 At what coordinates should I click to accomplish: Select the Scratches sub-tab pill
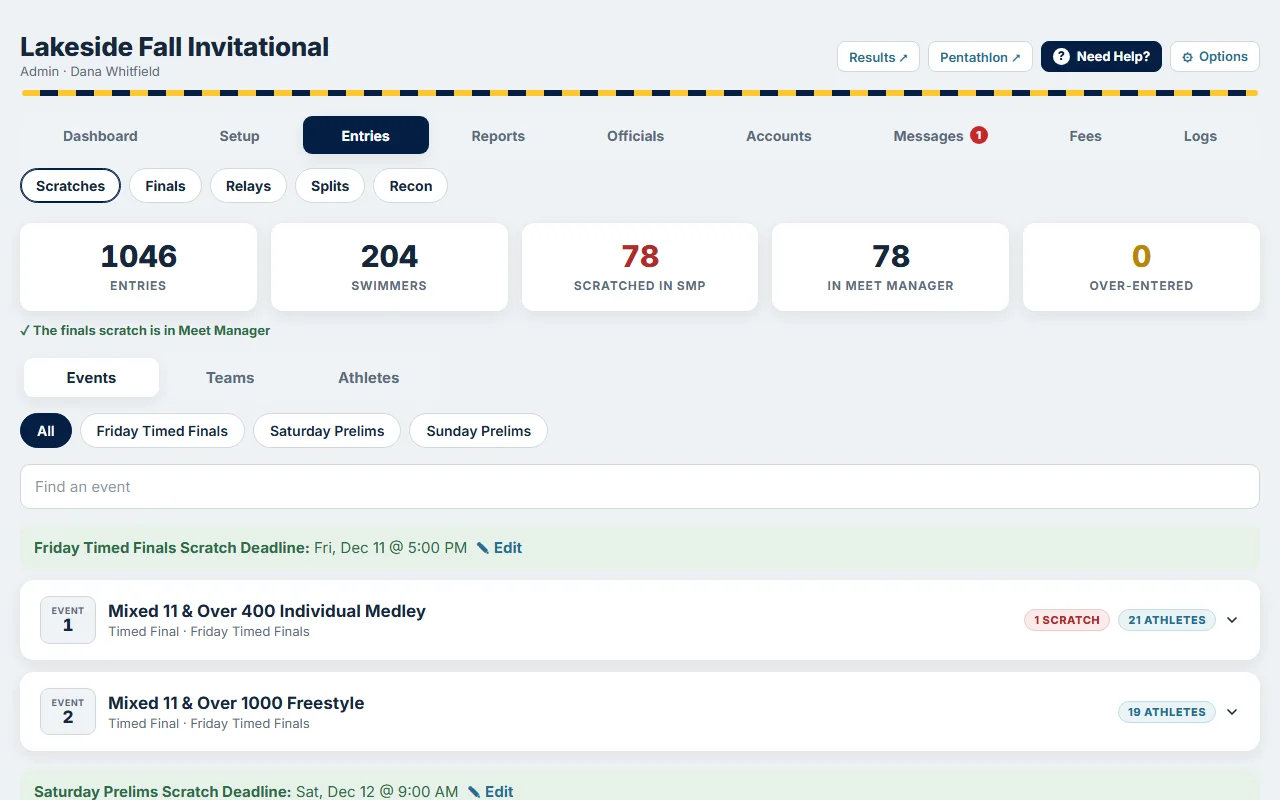70,186
